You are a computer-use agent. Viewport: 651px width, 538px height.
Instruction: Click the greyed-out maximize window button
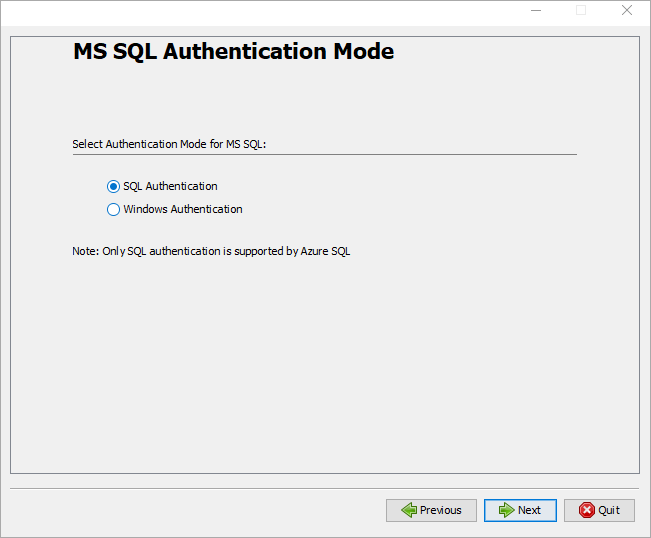581,10
